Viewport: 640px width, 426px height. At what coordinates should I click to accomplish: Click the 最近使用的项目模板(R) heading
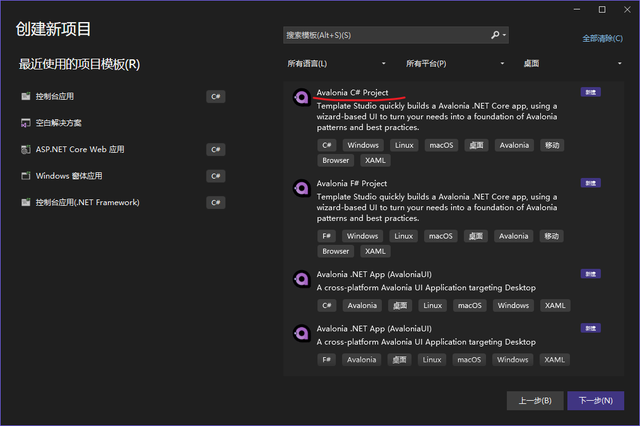pyautogui.click(x=79, y=64)
